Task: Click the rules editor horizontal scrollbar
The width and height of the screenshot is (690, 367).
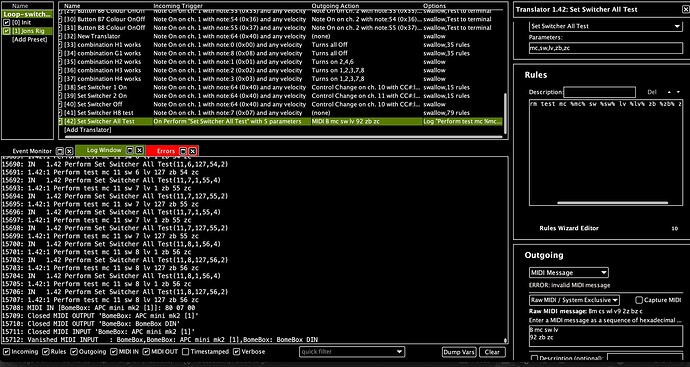Action: 613,203
